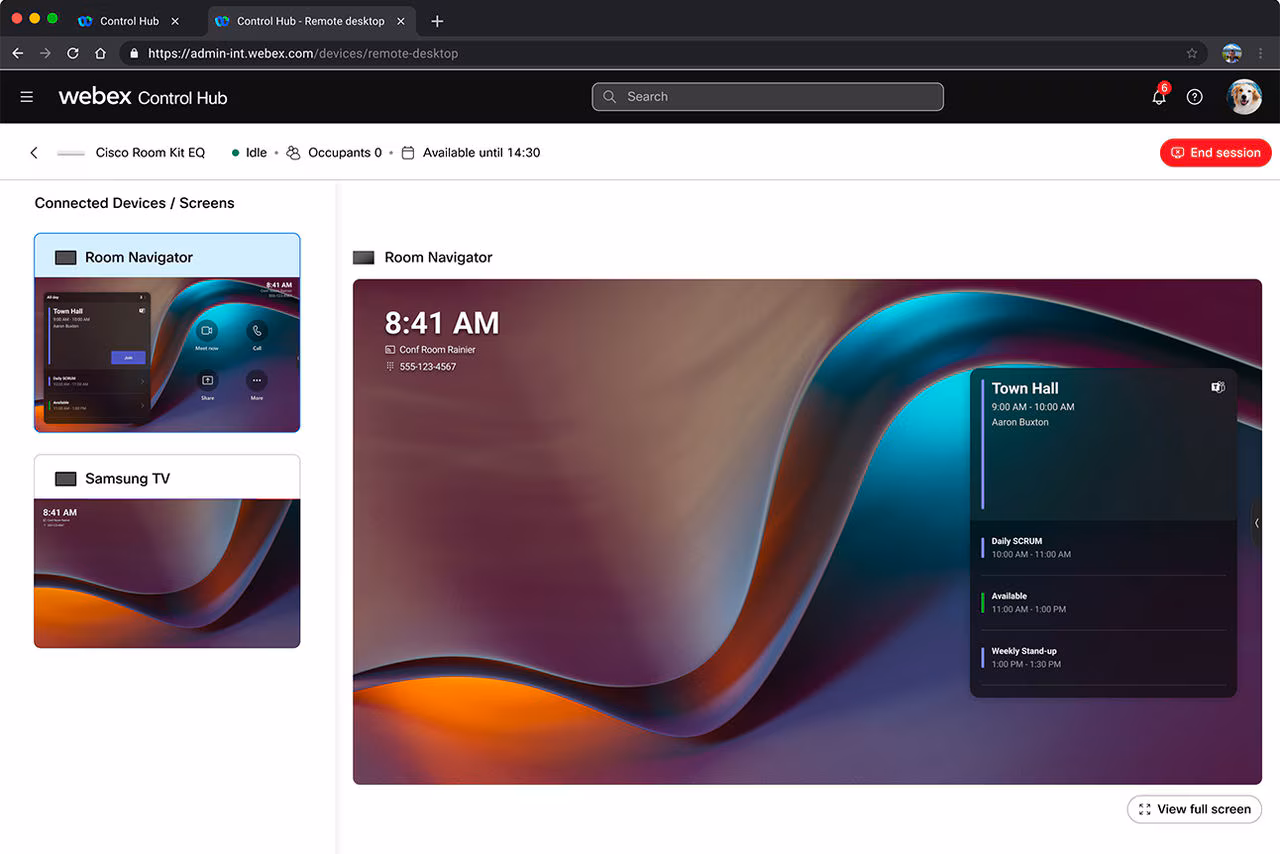Click the Samsung TV card title
The width and height of the screenshot is (1280, 854).
point(127,479)
